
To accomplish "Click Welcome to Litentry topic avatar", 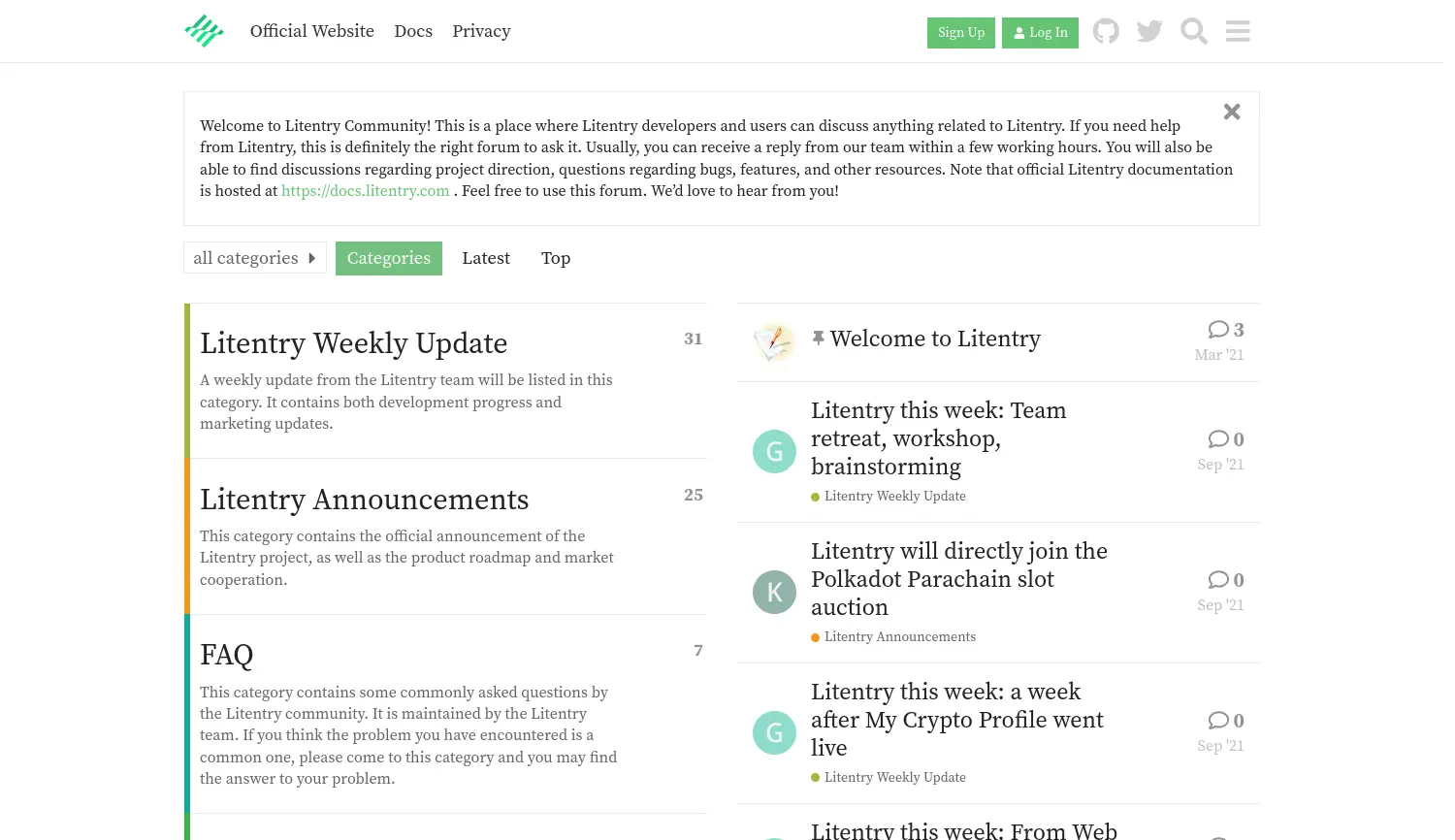I will point(774,341).
